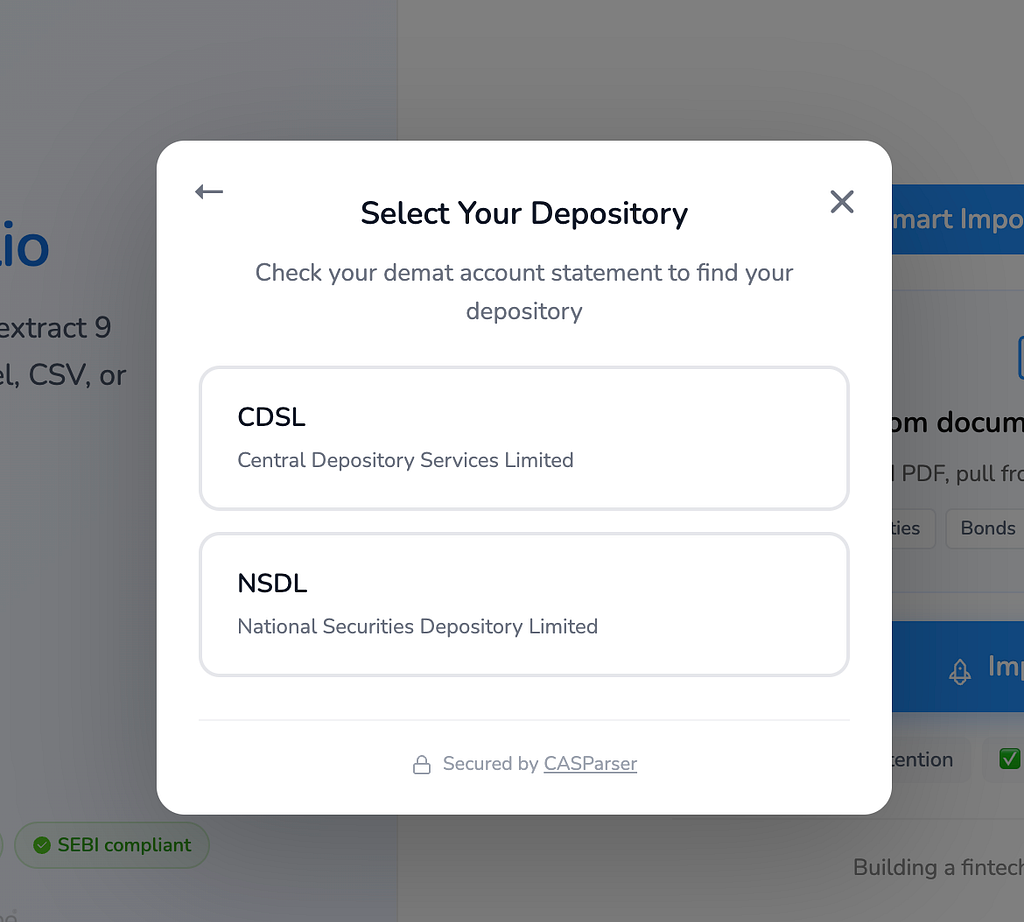Click the green checkmark in SEBI compliant
This screenshot has height=922, width=1024.
42,846
